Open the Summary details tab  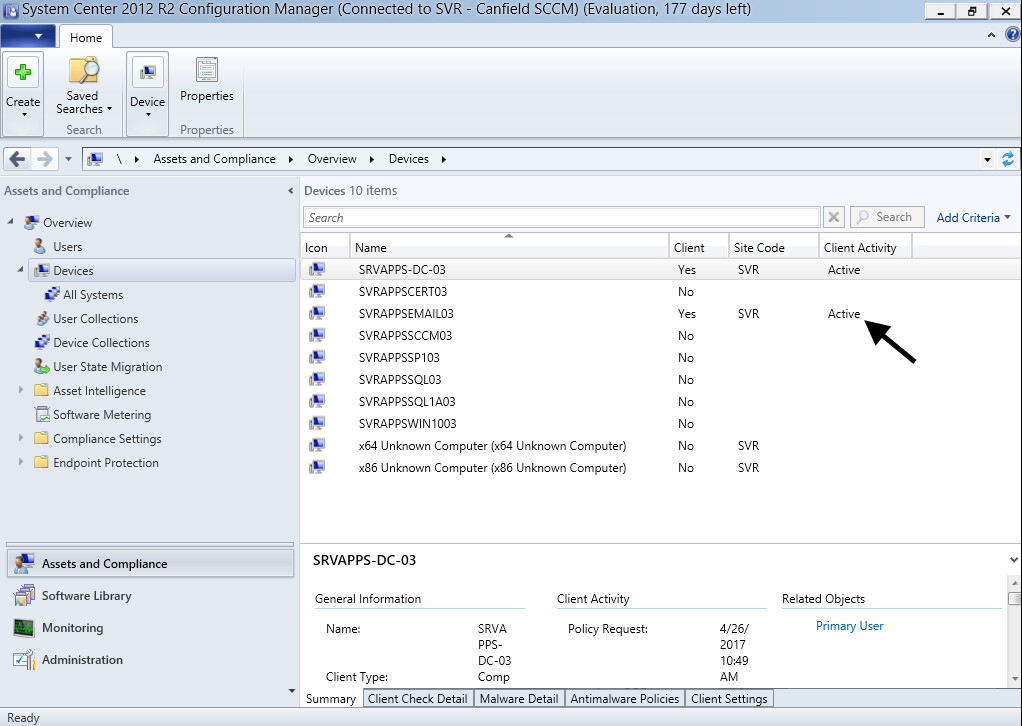[331, 699]
